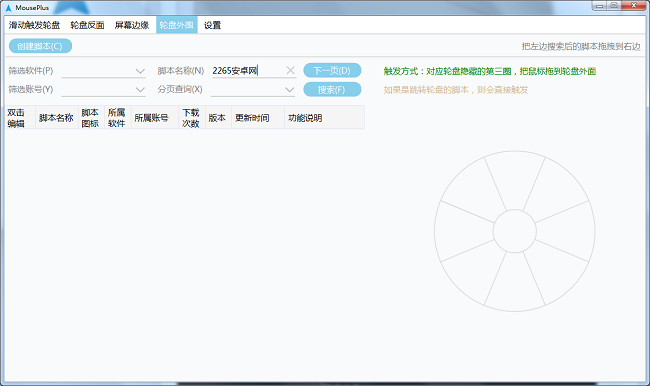
Task: Click the 创建脚本(C) button
Action: tap(40, 46)
